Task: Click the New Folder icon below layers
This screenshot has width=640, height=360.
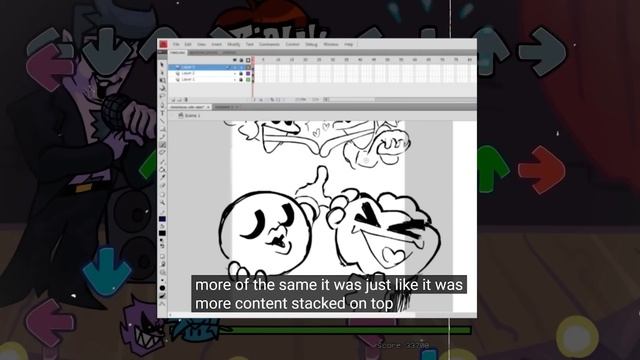Action: 180,100
